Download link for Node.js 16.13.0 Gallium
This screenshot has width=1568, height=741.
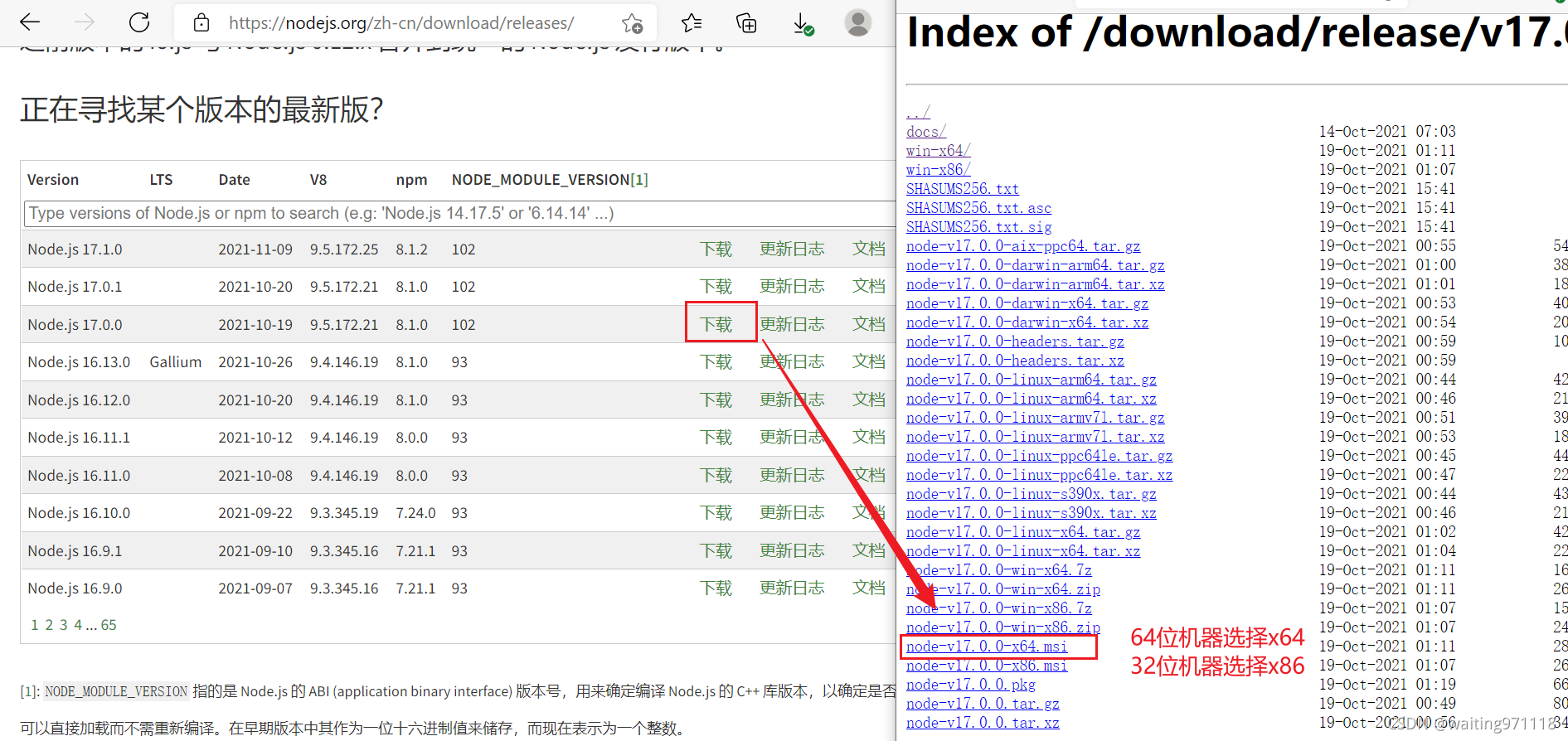pyautogui.click(x=716, y=361)
